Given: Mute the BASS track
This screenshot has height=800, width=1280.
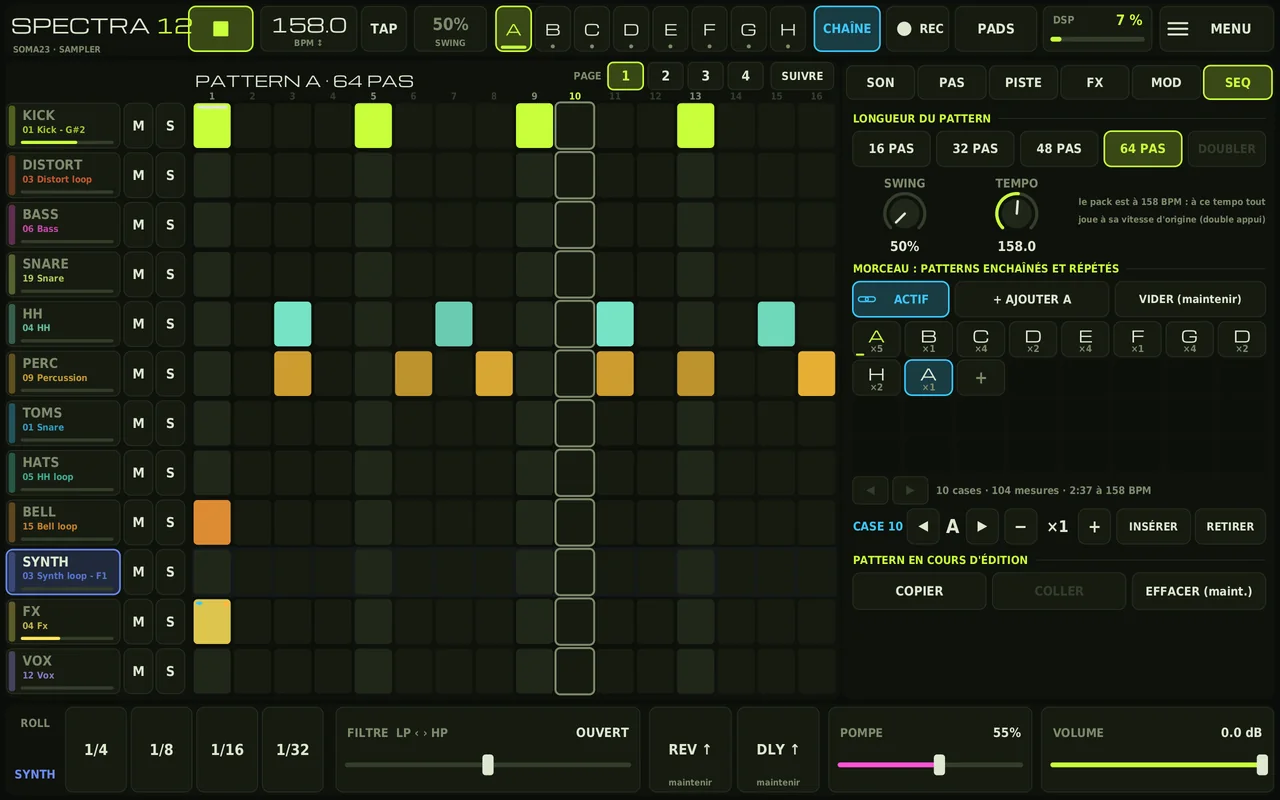Looking at the screenshot, I should click(138, 225).
